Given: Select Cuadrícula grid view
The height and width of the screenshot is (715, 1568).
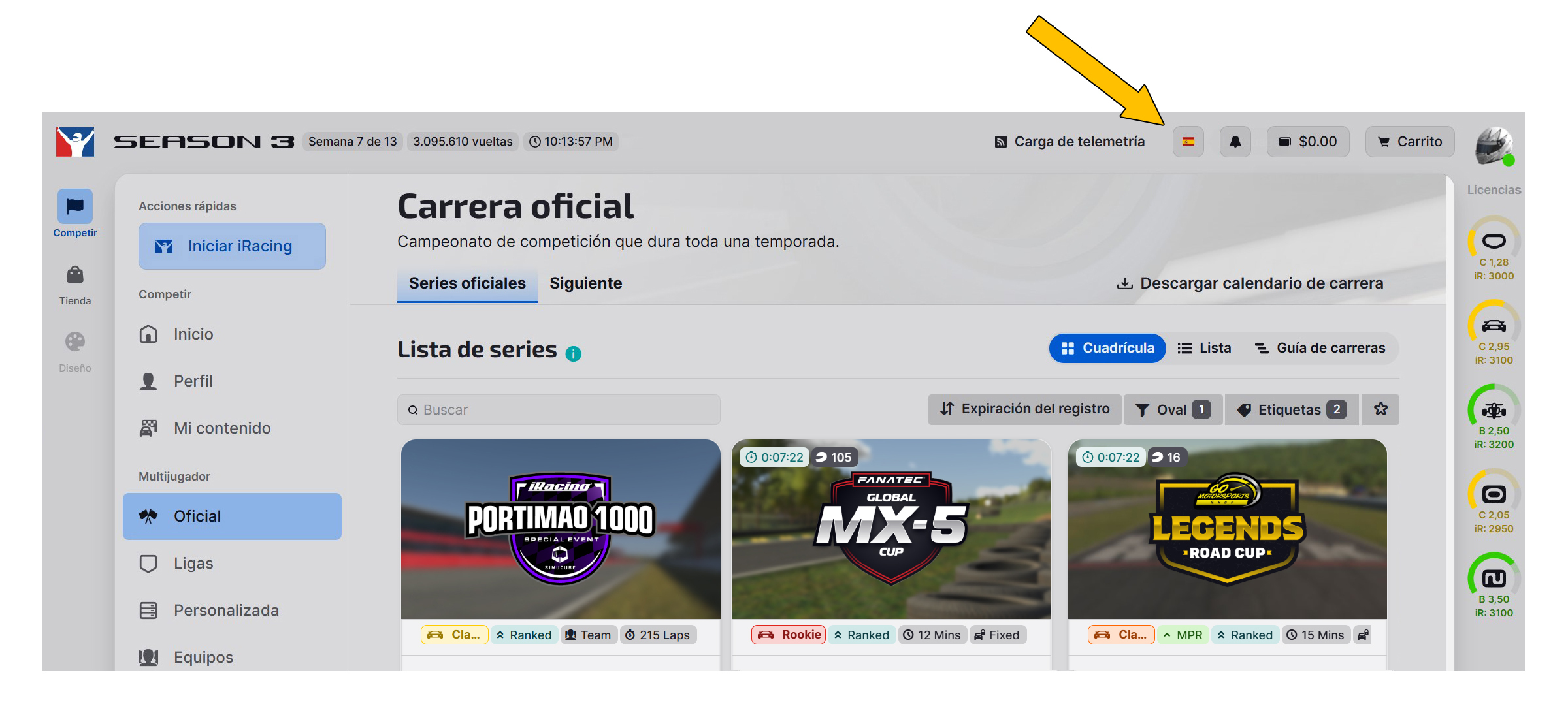Looking at the screenshot, I should click(1107, 348).
